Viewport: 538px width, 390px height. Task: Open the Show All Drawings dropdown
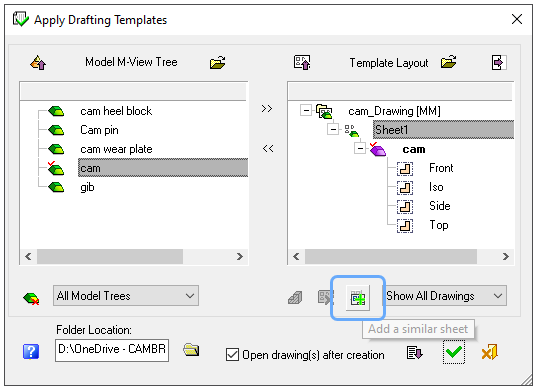coord(445,296)
